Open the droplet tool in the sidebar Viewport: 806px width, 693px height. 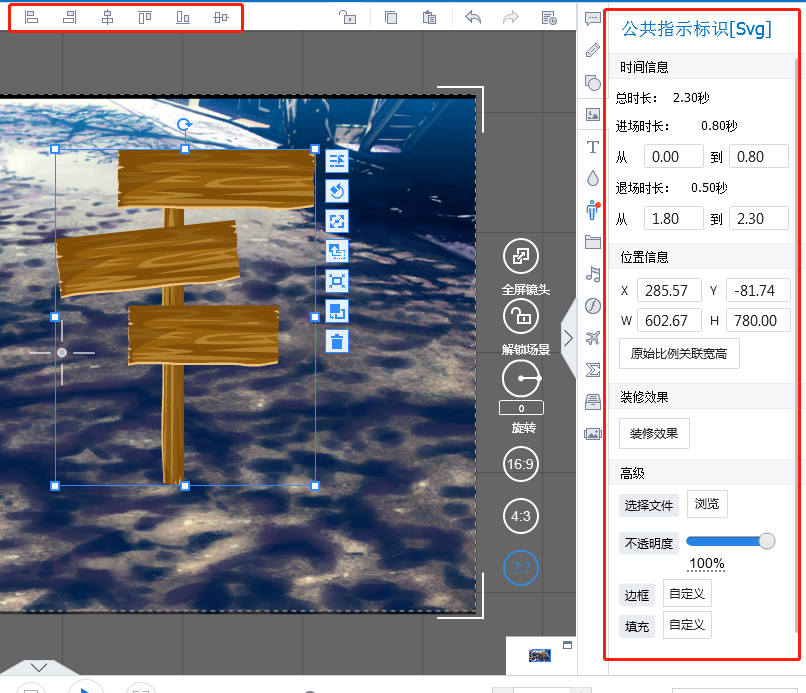[593, 178]
